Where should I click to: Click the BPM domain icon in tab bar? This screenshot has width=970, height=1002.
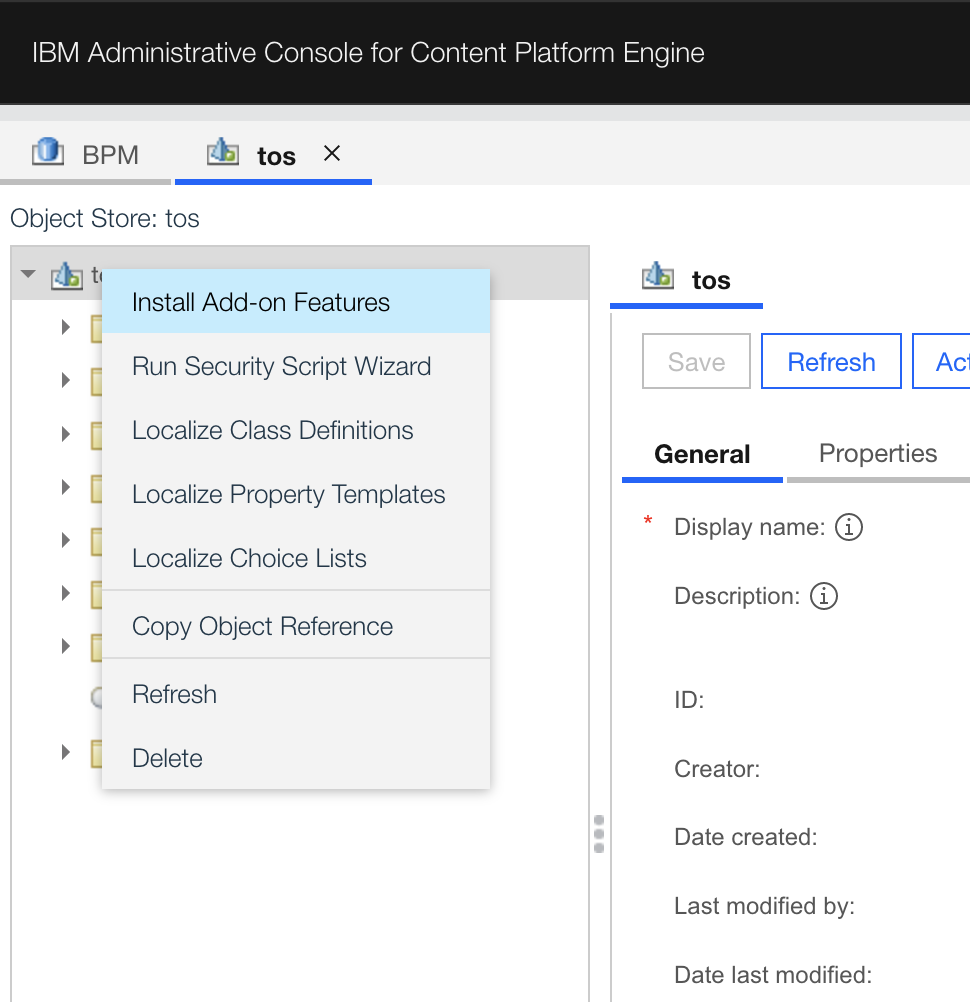48,152
